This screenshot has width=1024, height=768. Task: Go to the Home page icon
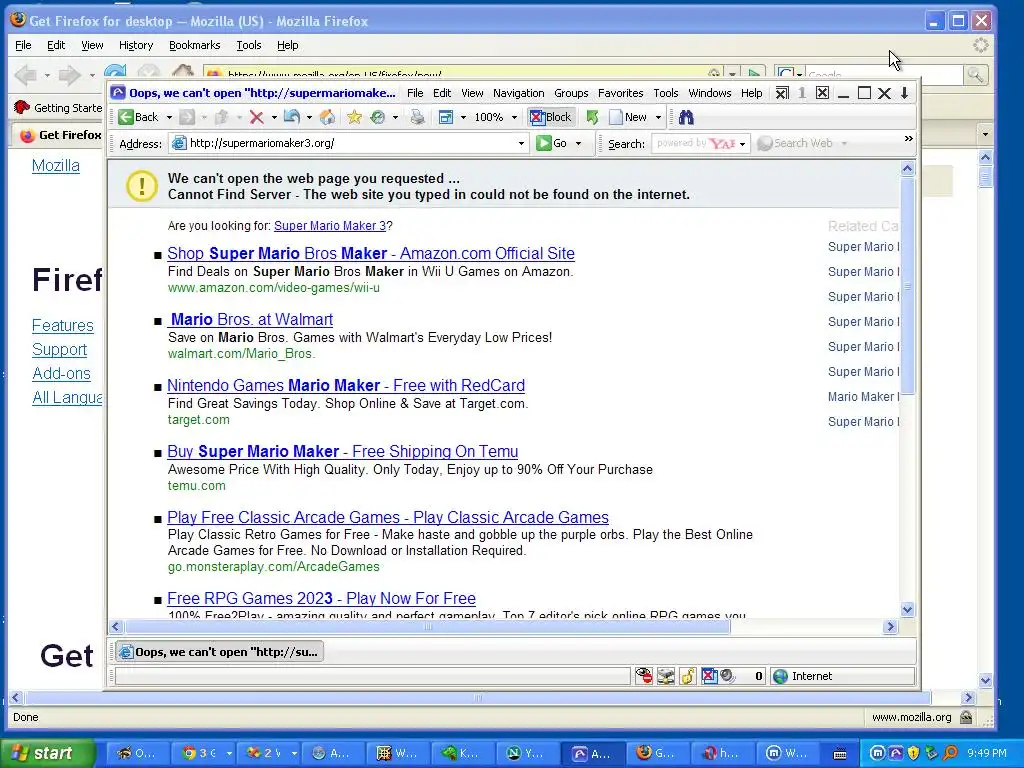(x=327, y=117)
